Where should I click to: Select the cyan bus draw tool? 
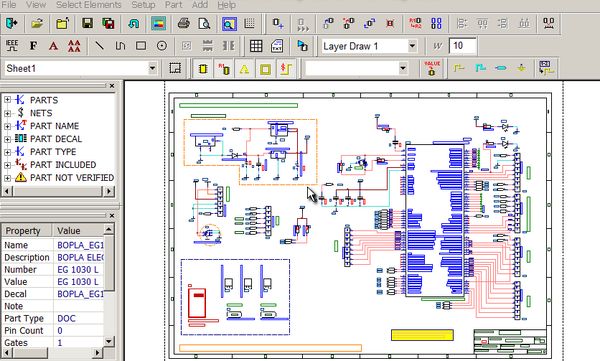pyautogui.click(x=480, y=68)
